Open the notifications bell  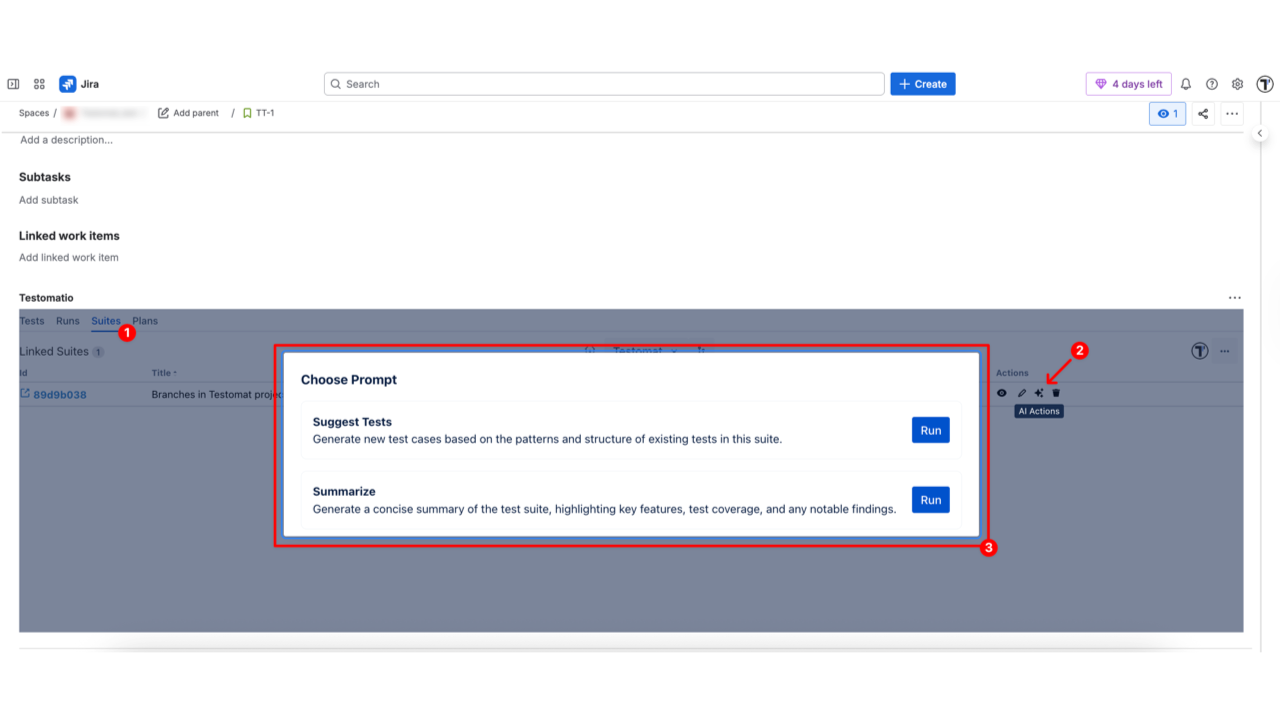(x=1186, y=84)
